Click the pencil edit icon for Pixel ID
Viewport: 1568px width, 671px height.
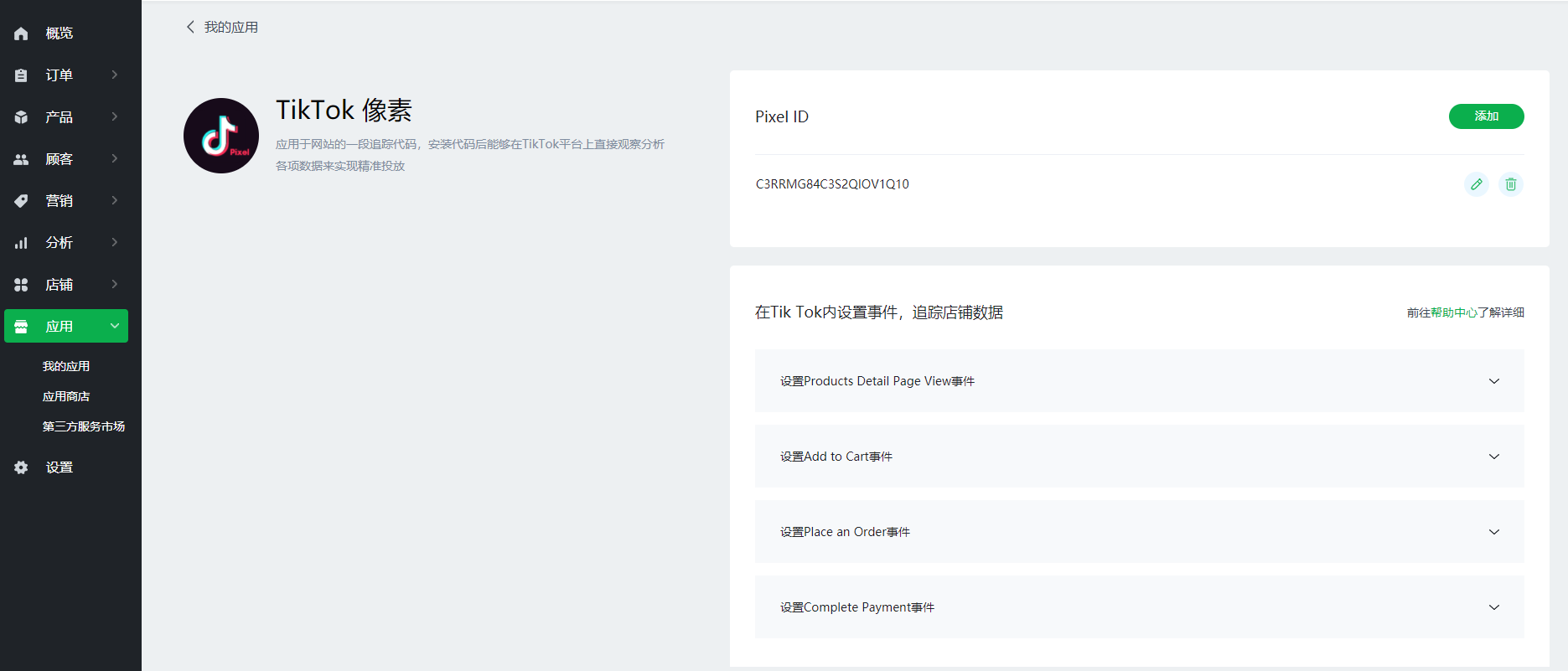pyautogui.click(x=1476, y=184)
